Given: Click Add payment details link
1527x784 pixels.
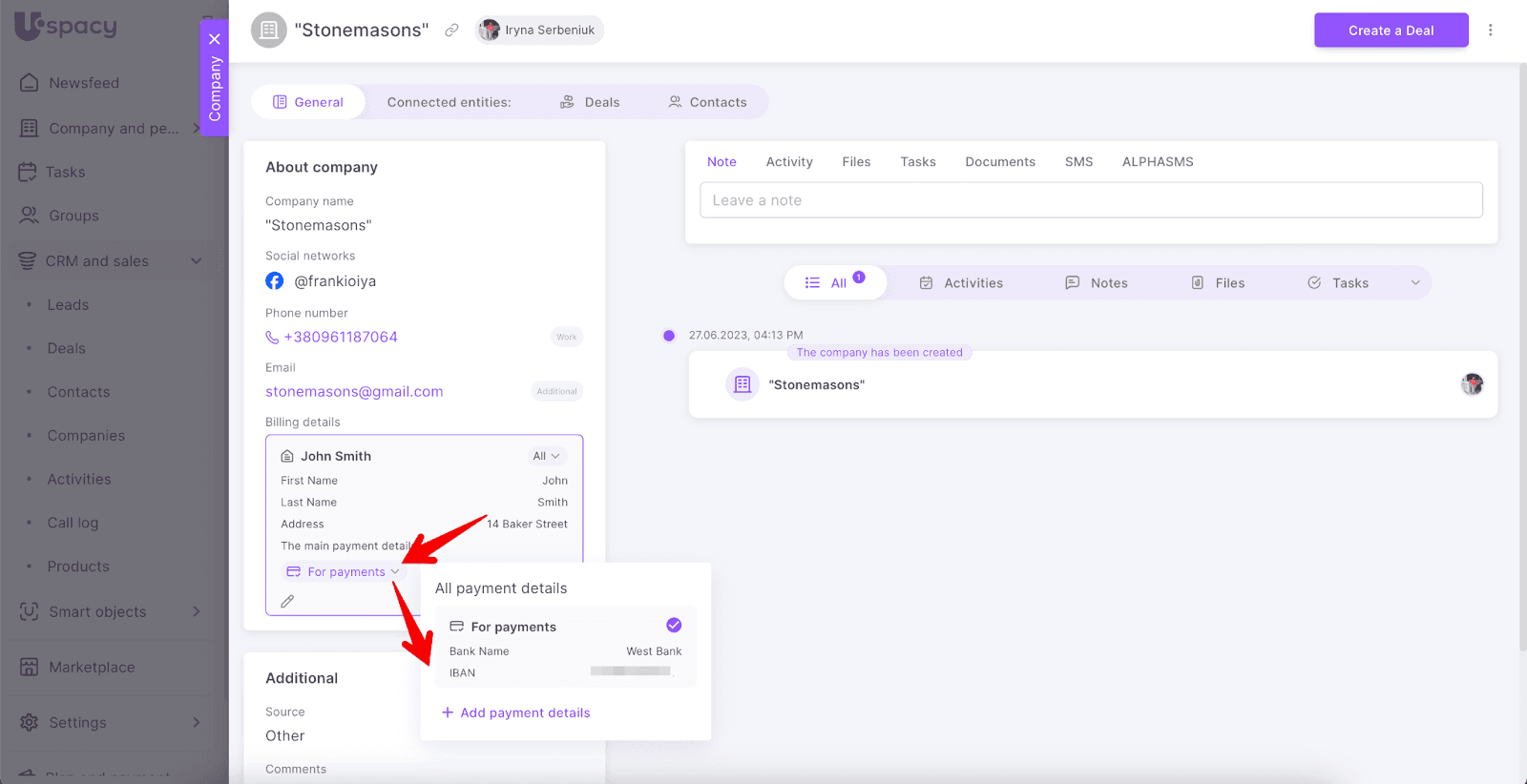Looking at the screenshot, I should coord(515,712).
